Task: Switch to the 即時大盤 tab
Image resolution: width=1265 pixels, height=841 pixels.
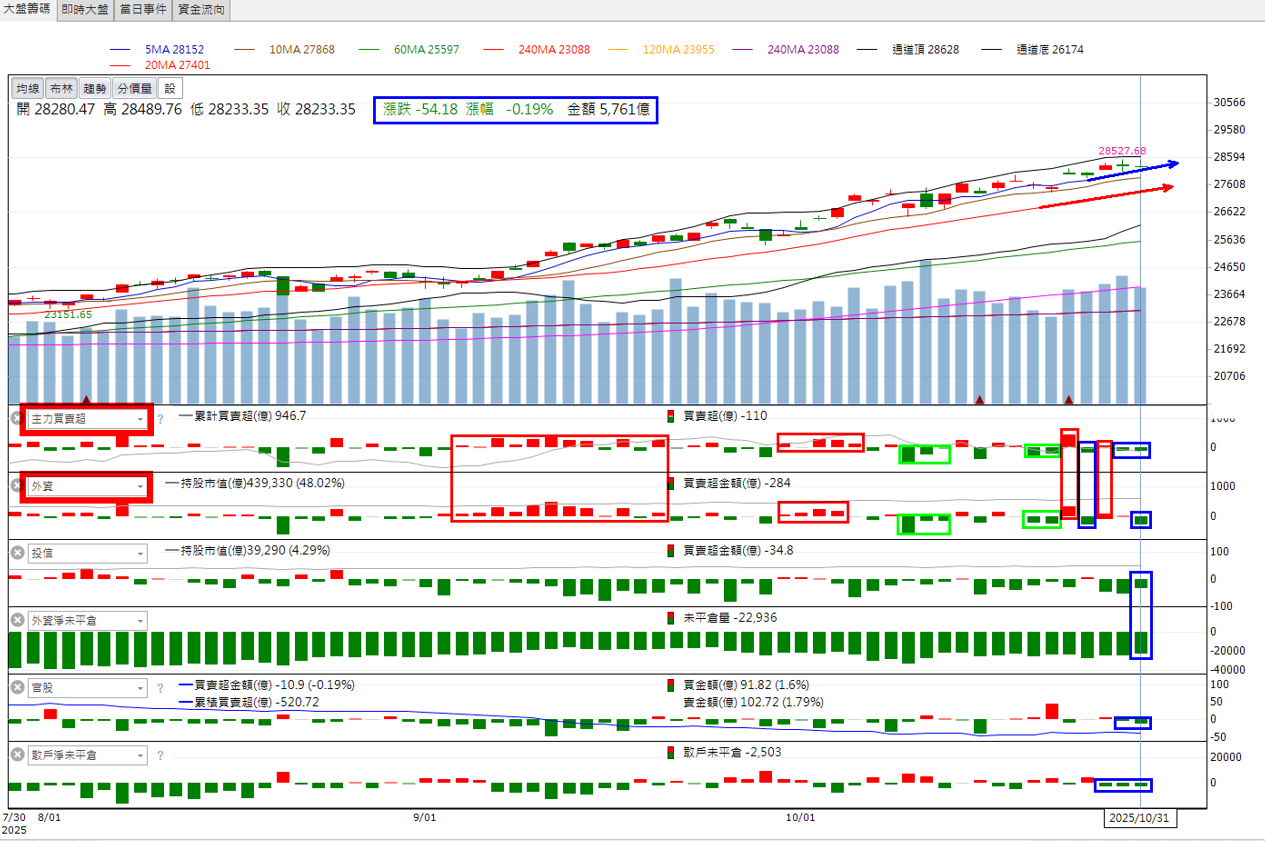Action: point(84,10)
